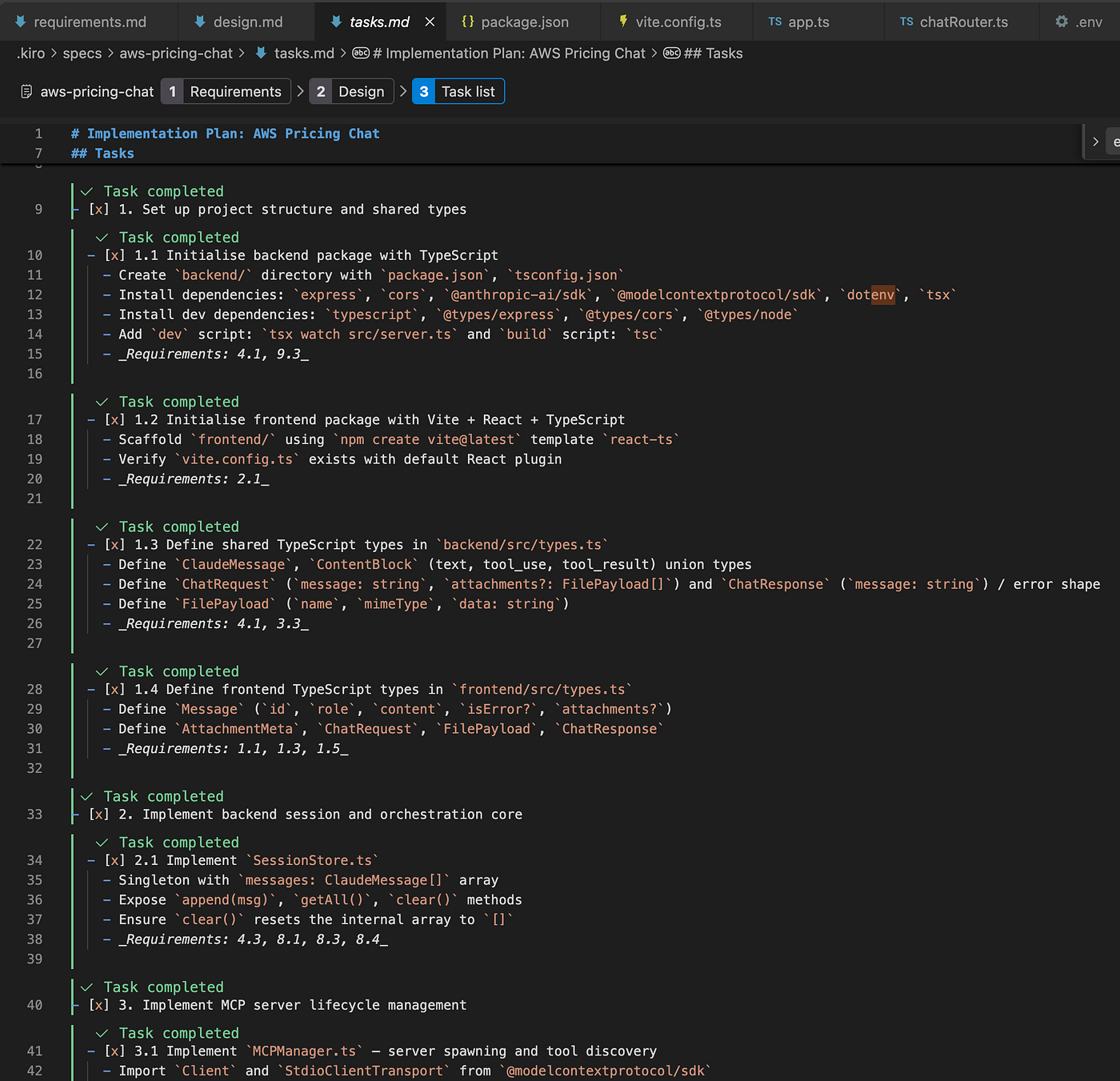Toggle checkbox for 1.2 Initialise frontend package
The height and width of the screenshot is (1081, 1120).
[114, 419]
